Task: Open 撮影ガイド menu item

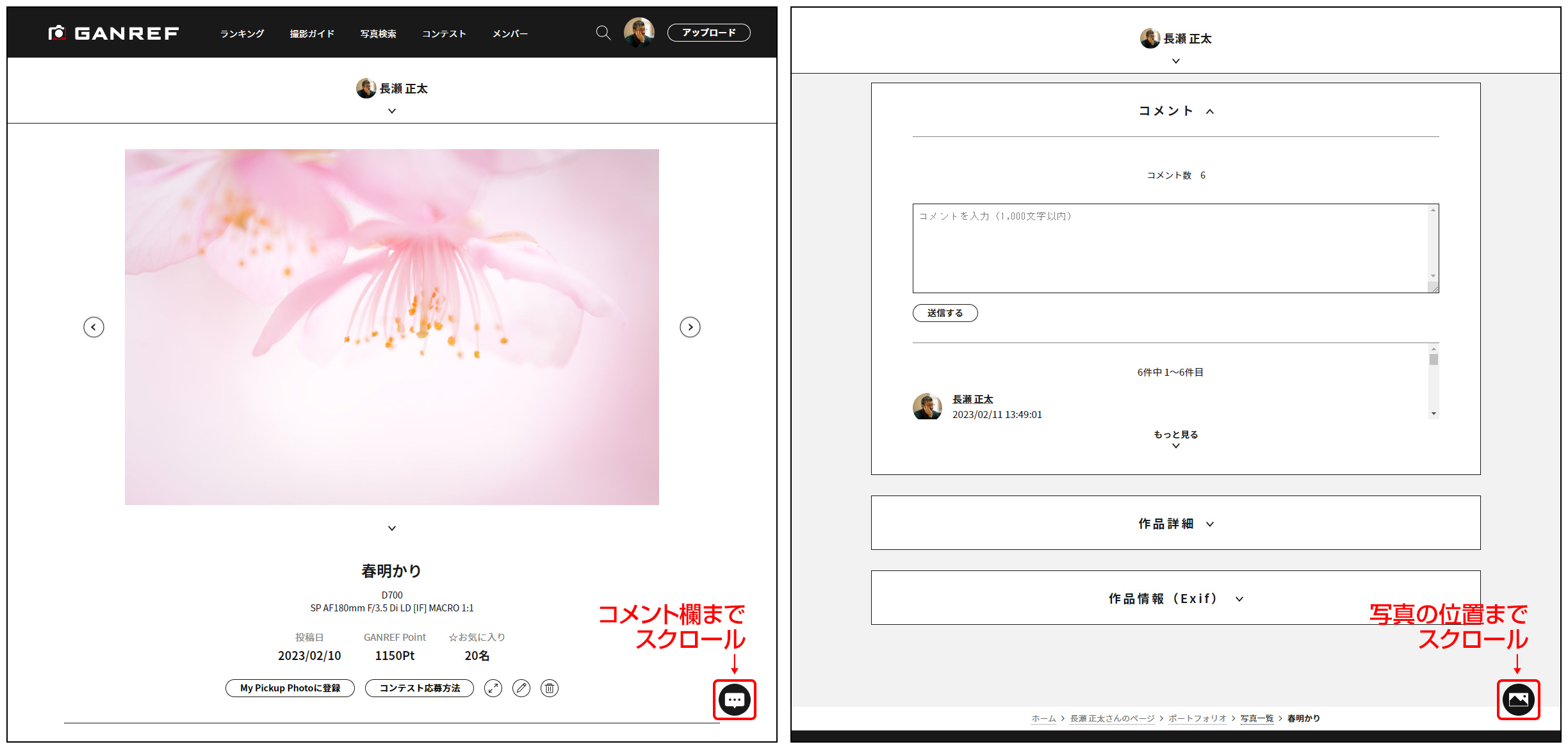Action: tap(312, 33)
